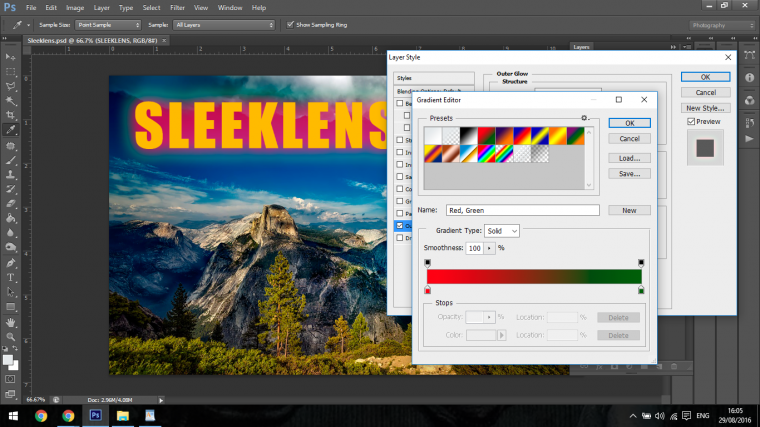Uncheck the Outer Glow style checkbox
Image resolution: width=760 pixels, height=427 pixels.
pyautogui.click(x=399, y=225)
